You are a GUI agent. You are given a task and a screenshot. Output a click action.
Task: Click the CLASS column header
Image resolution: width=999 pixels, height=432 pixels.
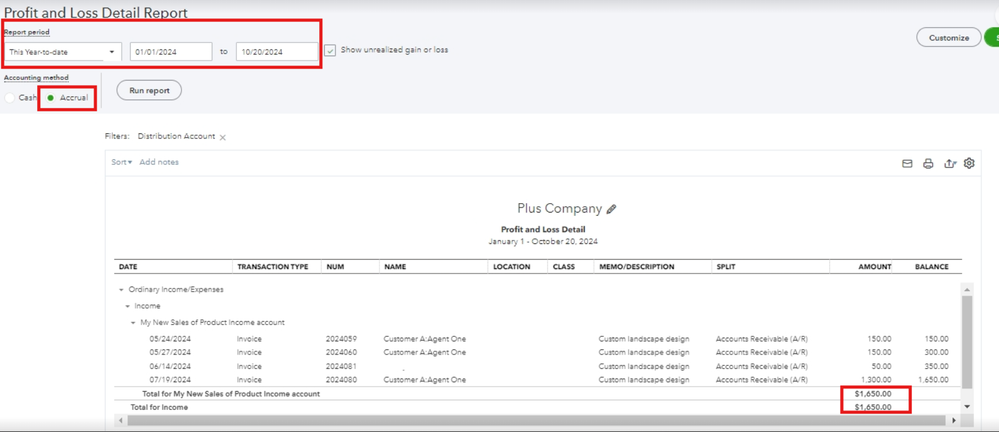point(564,267)
